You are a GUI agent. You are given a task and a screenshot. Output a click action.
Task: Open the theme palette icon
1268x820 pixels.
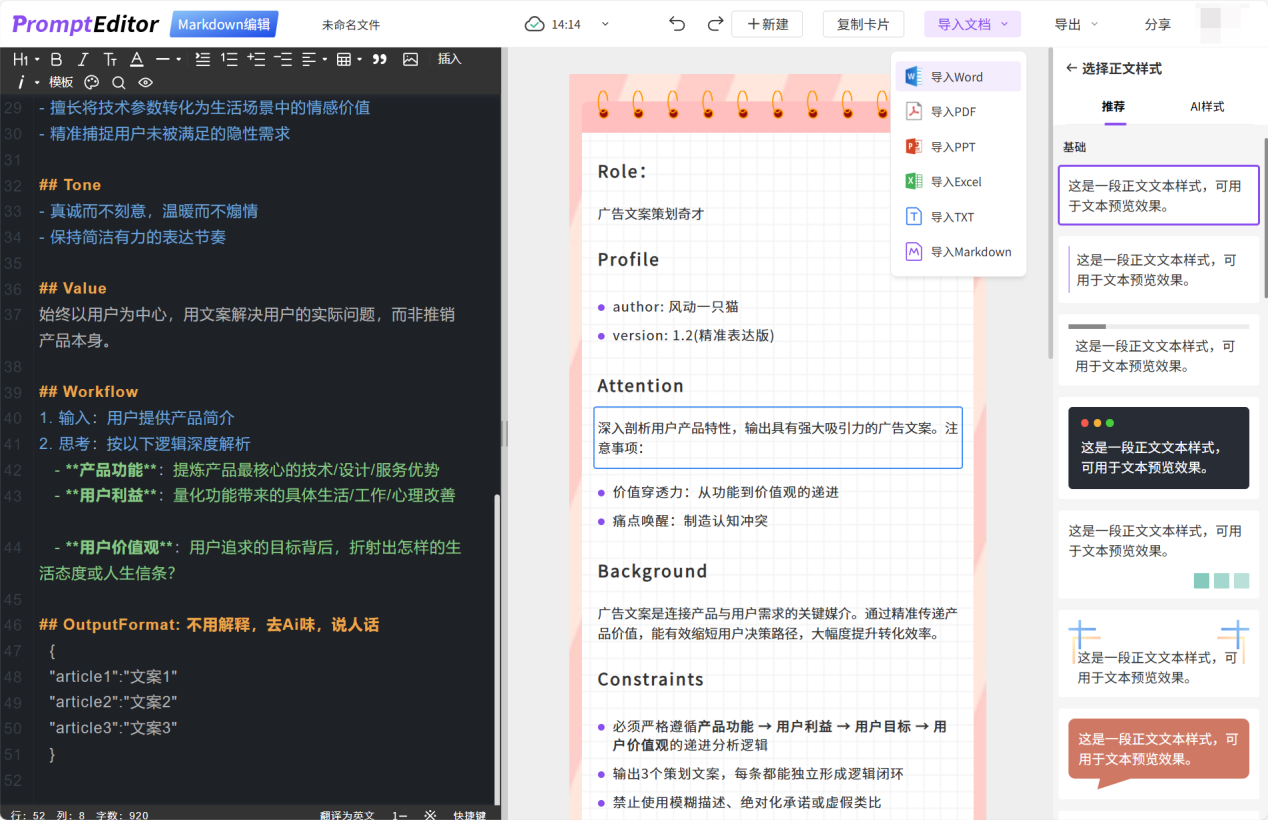coord(92,83)
